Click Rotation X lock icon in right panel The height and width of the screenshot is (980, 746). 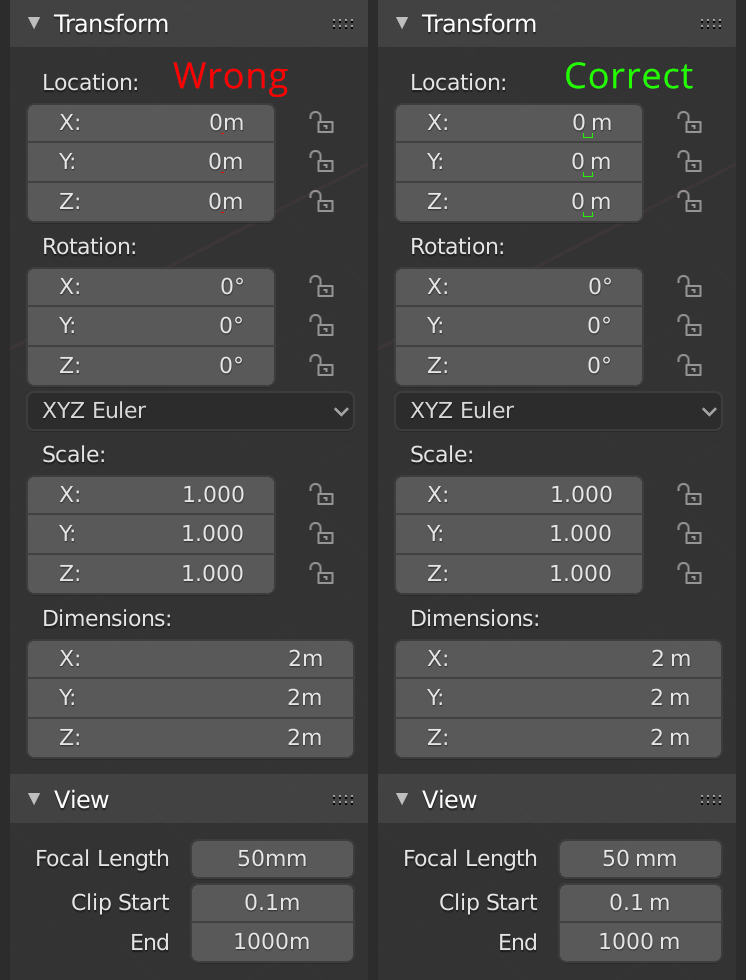click(x=689, y=286)
